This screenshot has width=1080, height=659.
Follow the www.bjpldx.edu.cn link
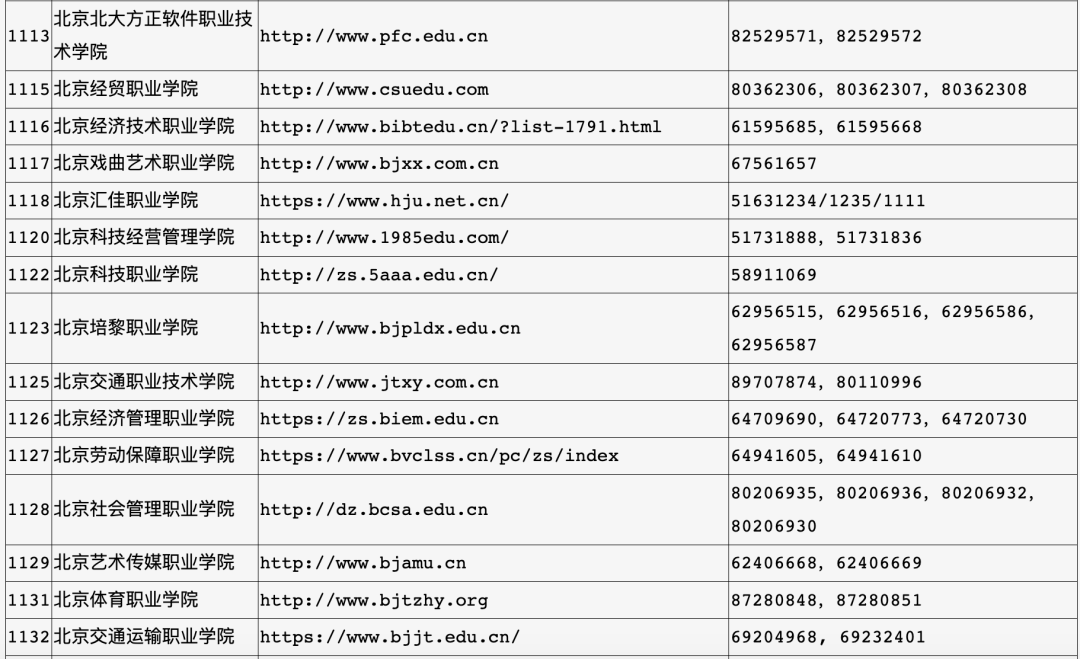tap(390, 328)
